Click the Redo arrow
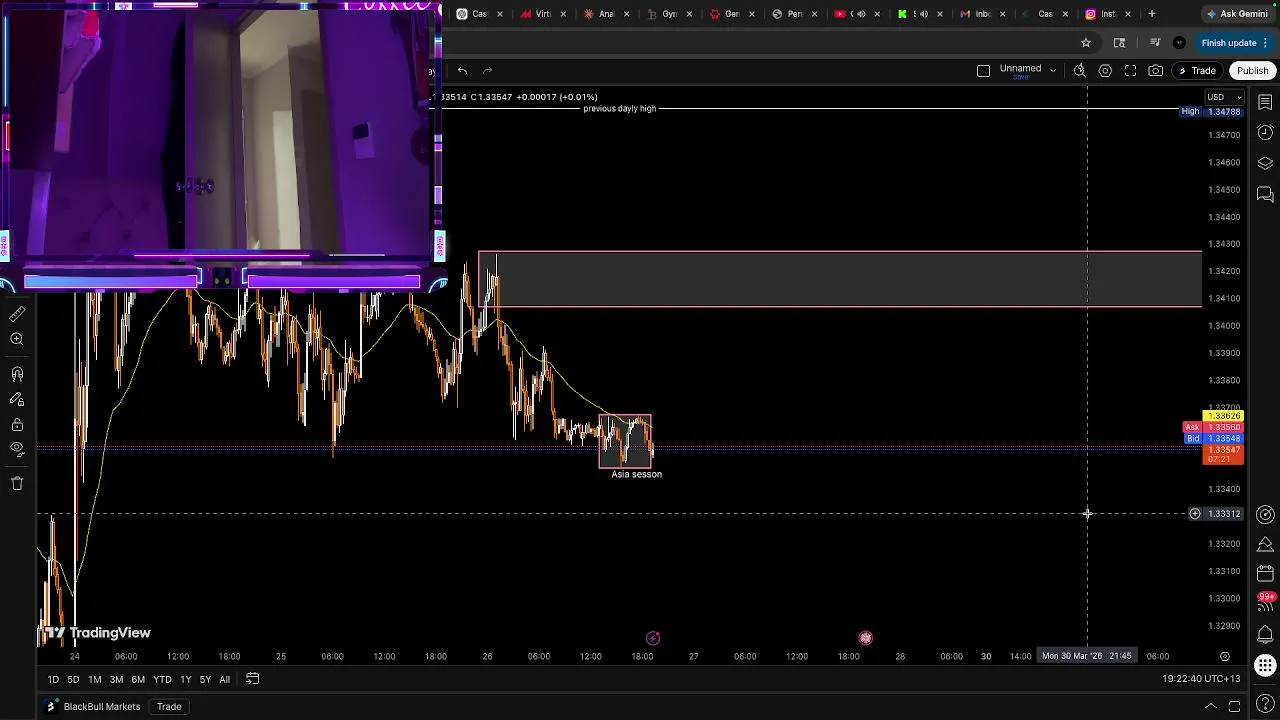The width and height of the screenshot is (1280, 720). [x=488, y=70]
